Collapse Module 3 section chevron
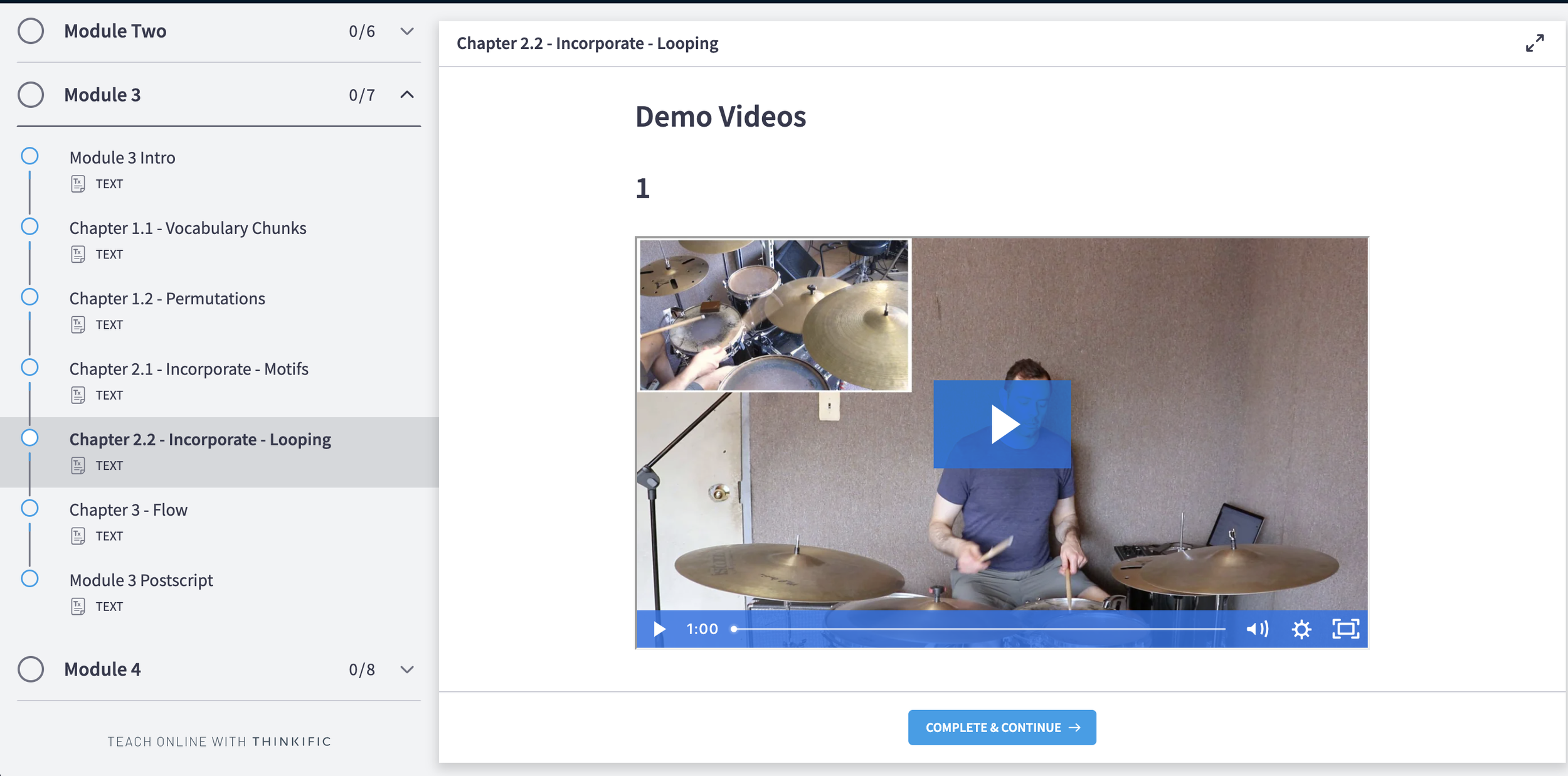This screenshot has width=1568, height=776. [407, 95]
